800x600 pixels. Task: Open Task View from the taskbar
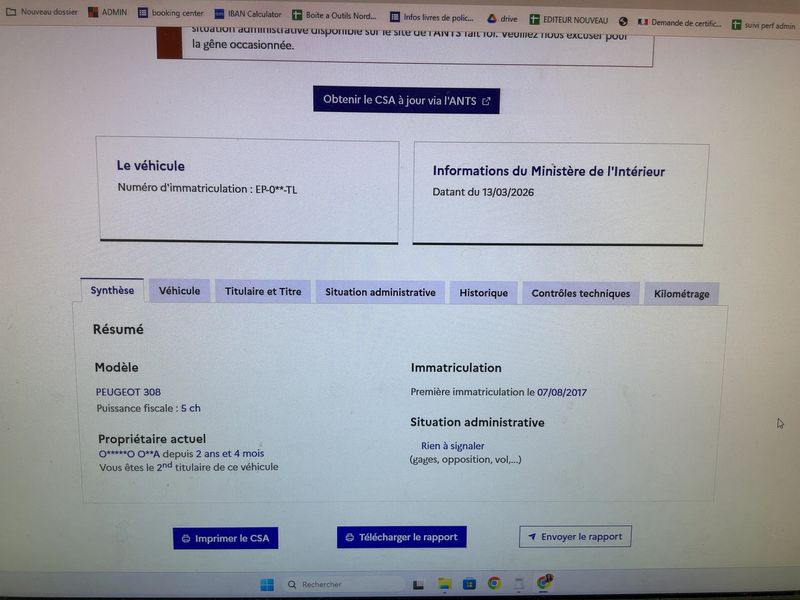pyautogui.click(x=418, y=585)
